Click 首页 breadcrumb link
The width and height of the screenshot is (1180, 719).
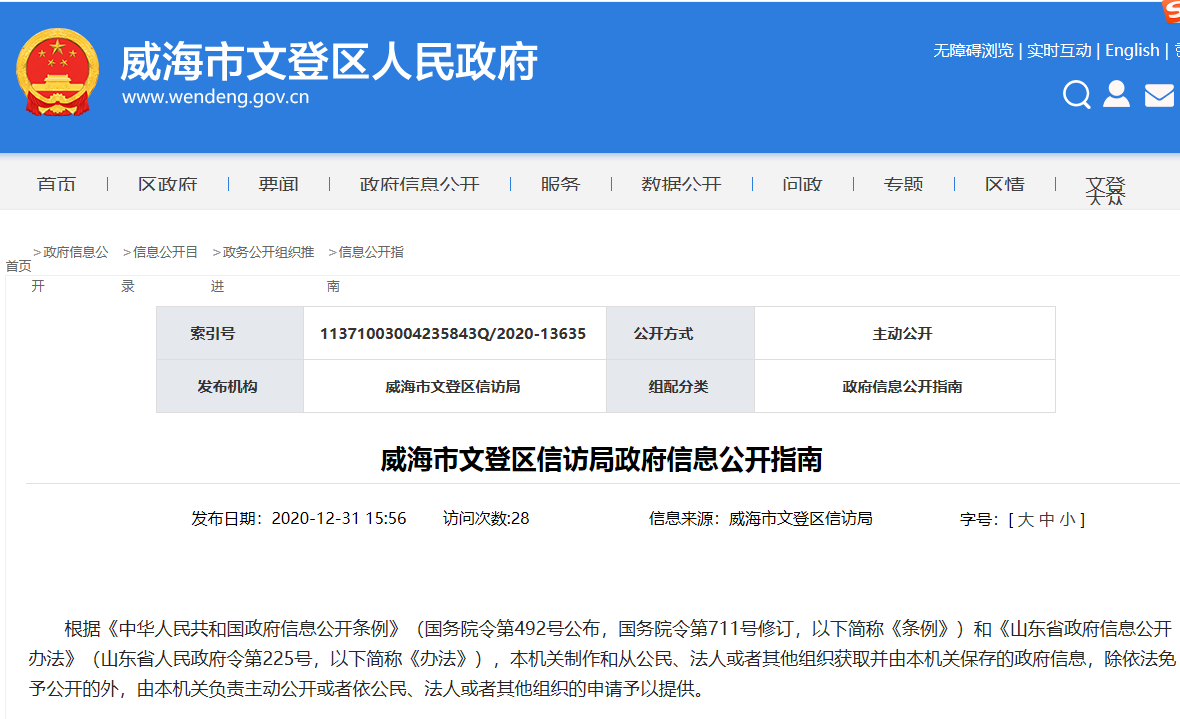coord(18,266)
